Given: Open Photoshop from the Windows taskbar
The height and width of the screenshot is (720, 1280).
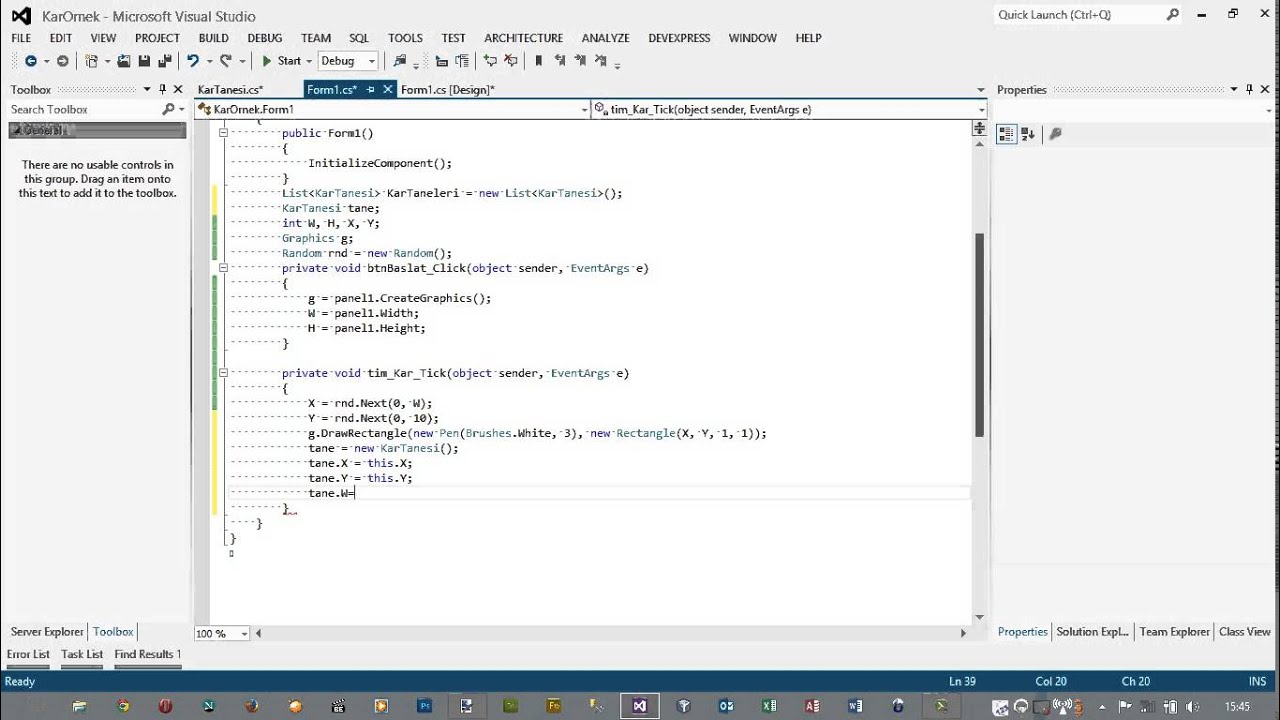Looking at the screenshot, I should 424,705.
